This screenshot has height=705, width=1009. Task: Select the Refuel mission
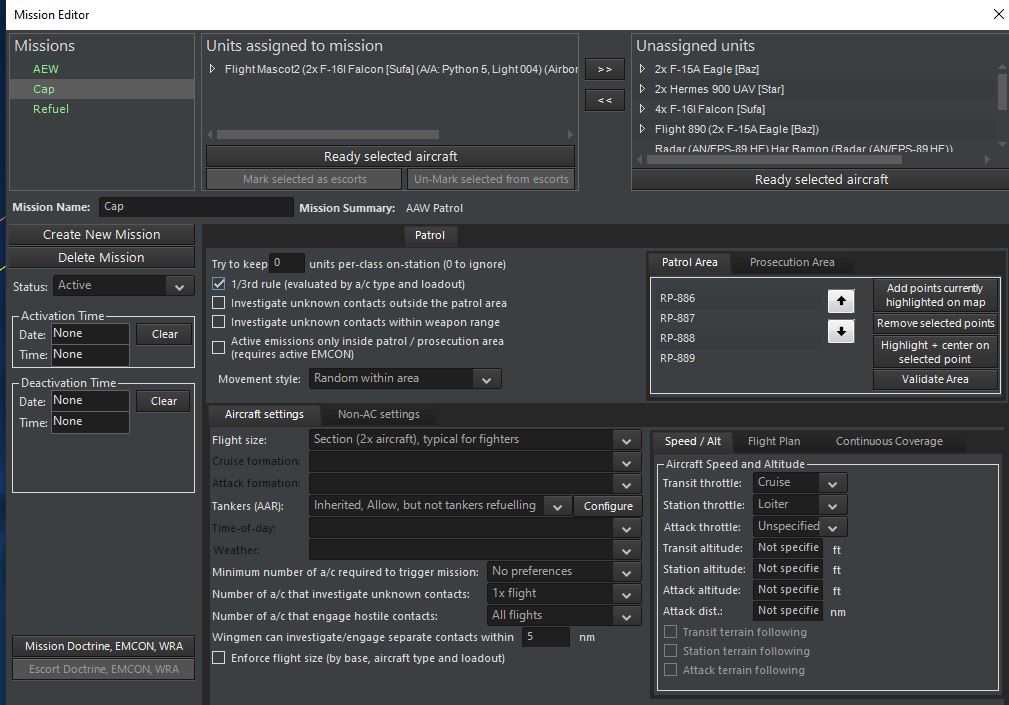pyautogui.click(x=51, y=109)
